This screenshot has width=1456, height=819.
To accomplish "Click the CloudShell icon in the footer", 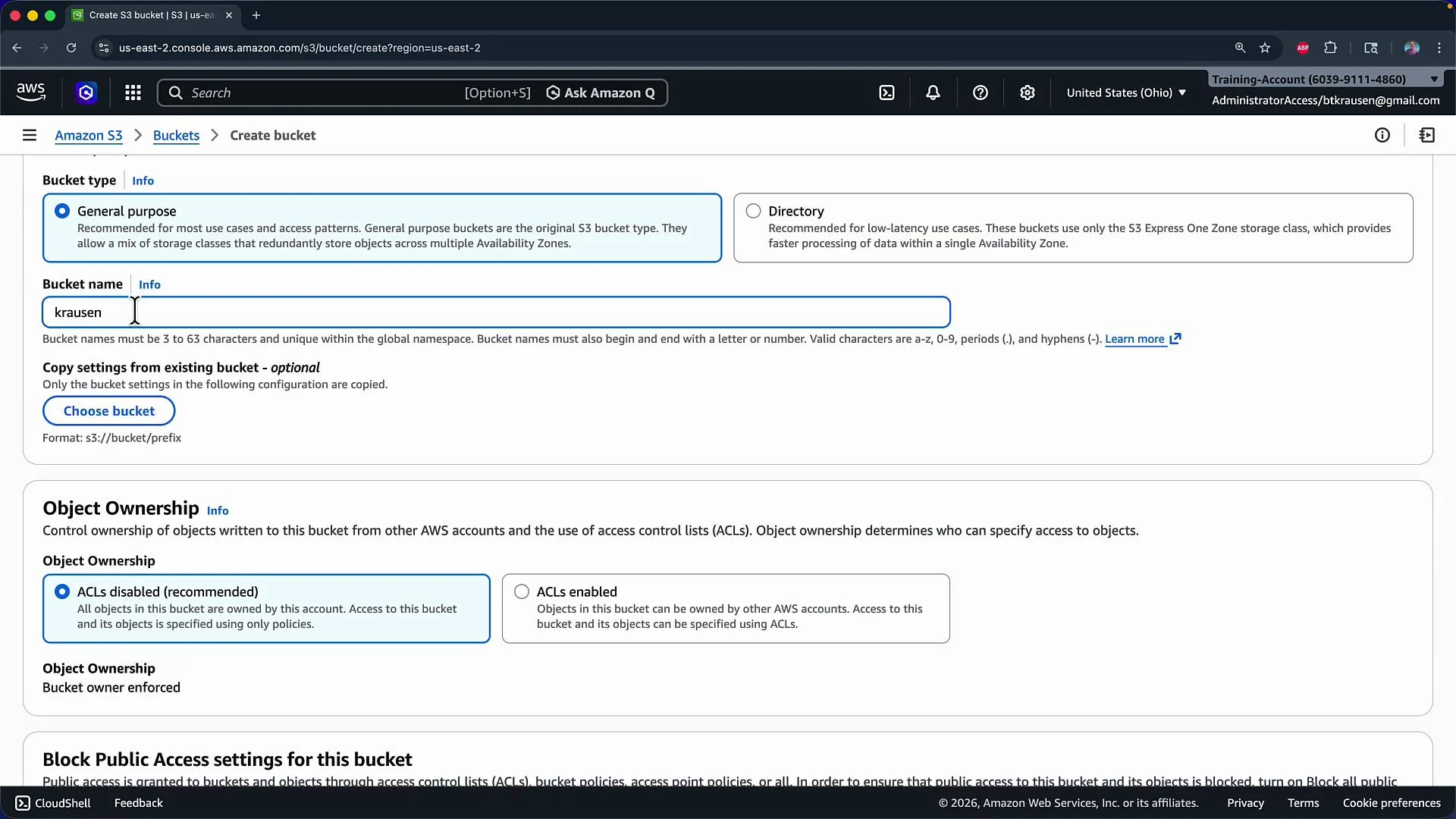I will 23,803.
